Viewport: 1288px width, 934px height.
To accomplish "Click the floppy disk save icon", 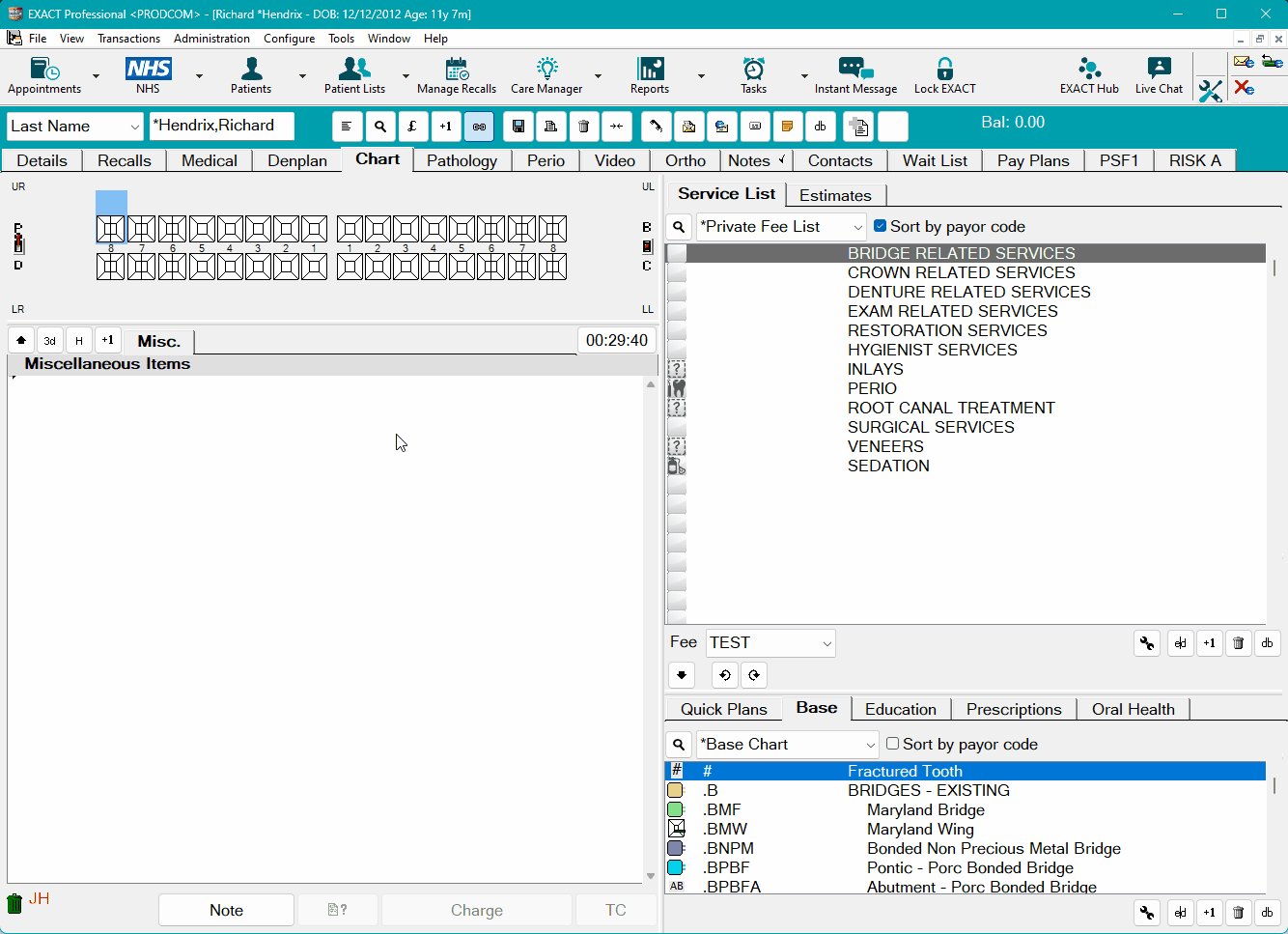I will (x=518, y=127).
